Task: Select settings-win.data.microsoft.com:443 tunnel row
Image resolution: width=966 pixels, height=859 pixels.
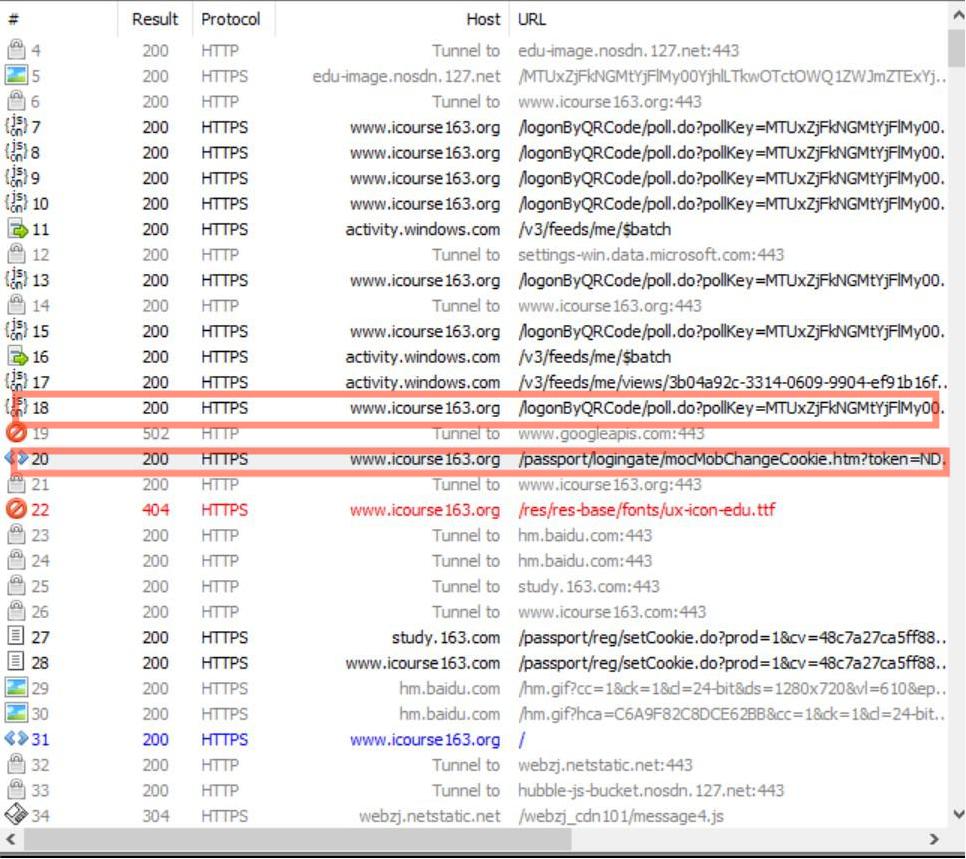Action: 651,254
